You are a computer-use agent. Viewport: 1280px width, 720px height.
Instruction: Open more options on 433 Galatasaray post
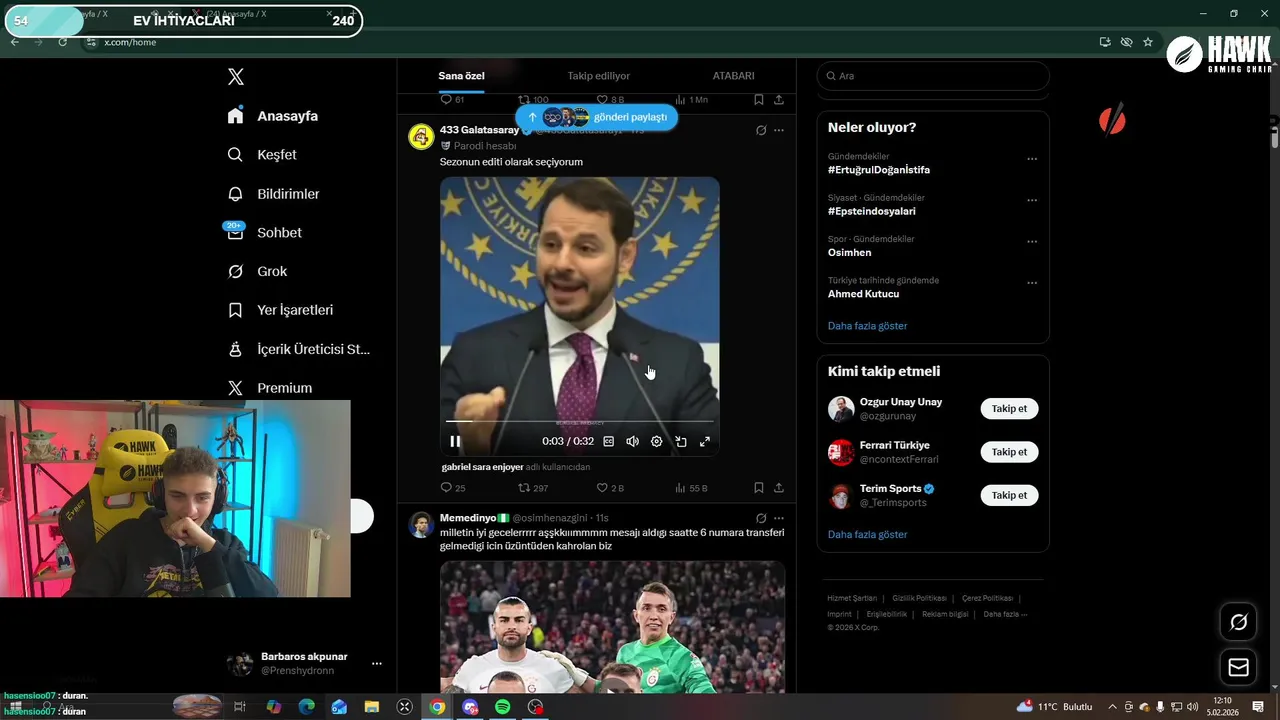click(x=779, y=130)
